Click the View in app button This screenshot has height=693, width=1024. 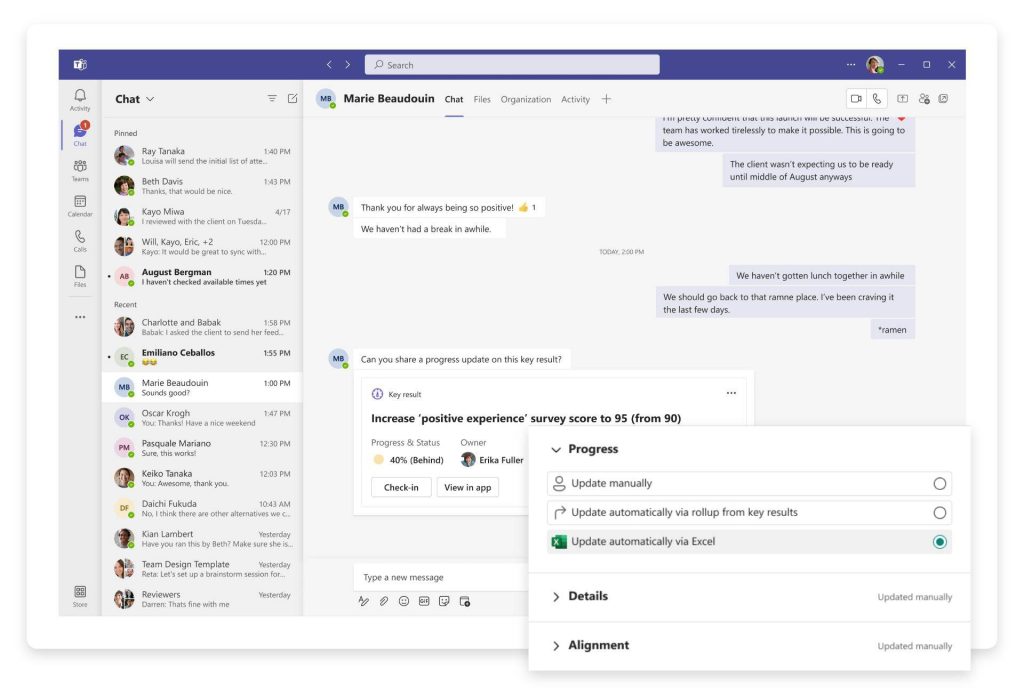pos(468,488)
